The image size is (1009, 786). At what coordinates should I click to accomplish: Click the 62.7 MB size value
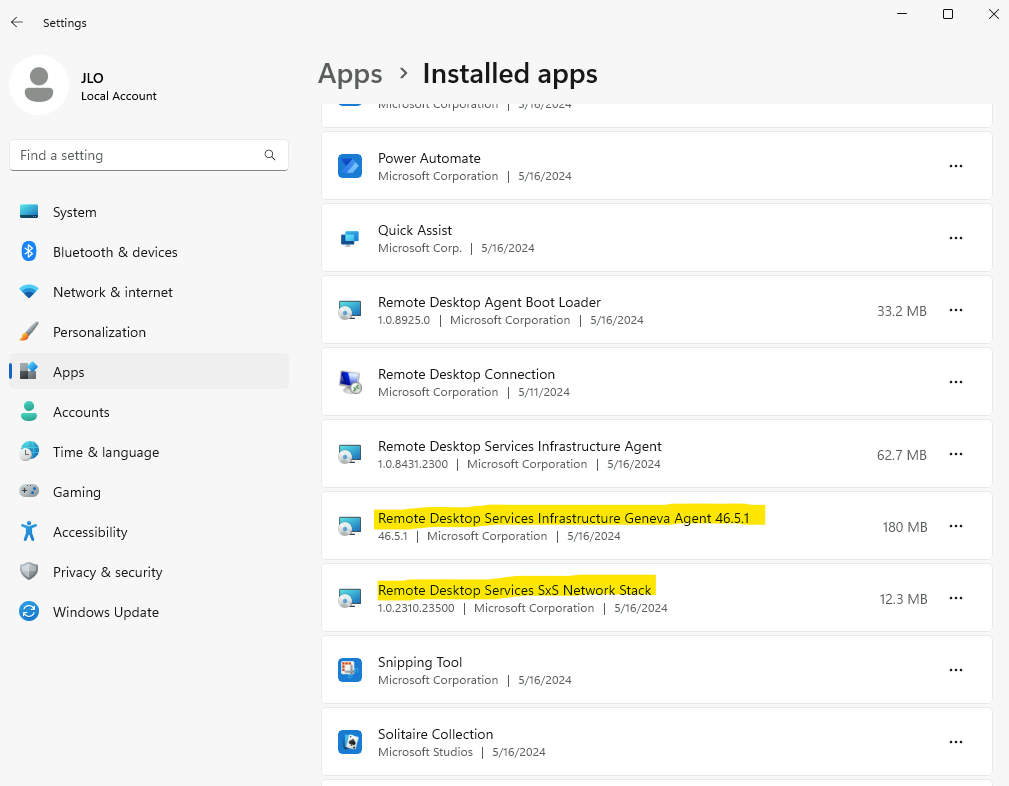pos(902,455)
